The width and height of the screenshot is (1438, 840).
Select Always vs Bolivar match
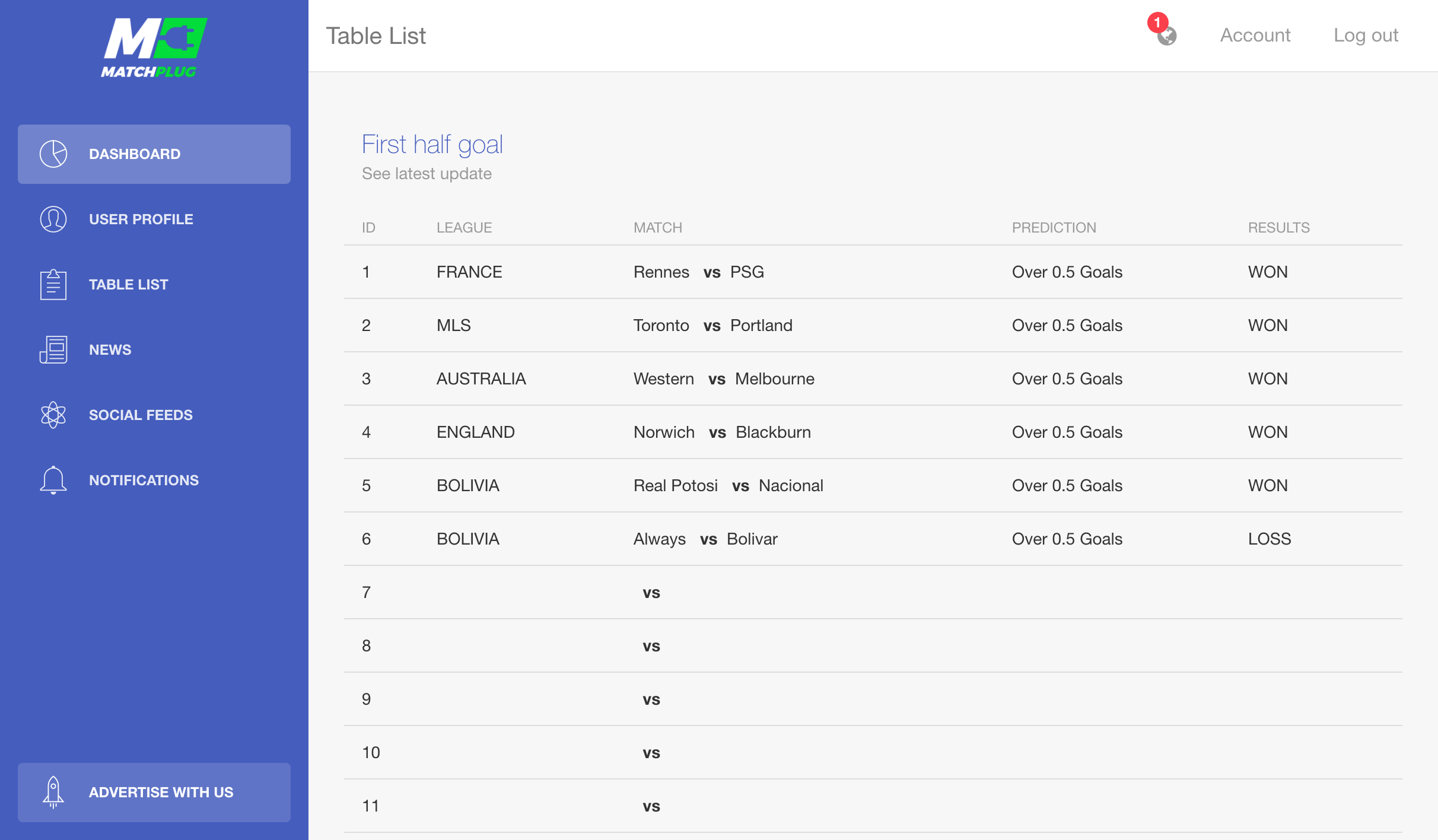click(x=705, y=539)
